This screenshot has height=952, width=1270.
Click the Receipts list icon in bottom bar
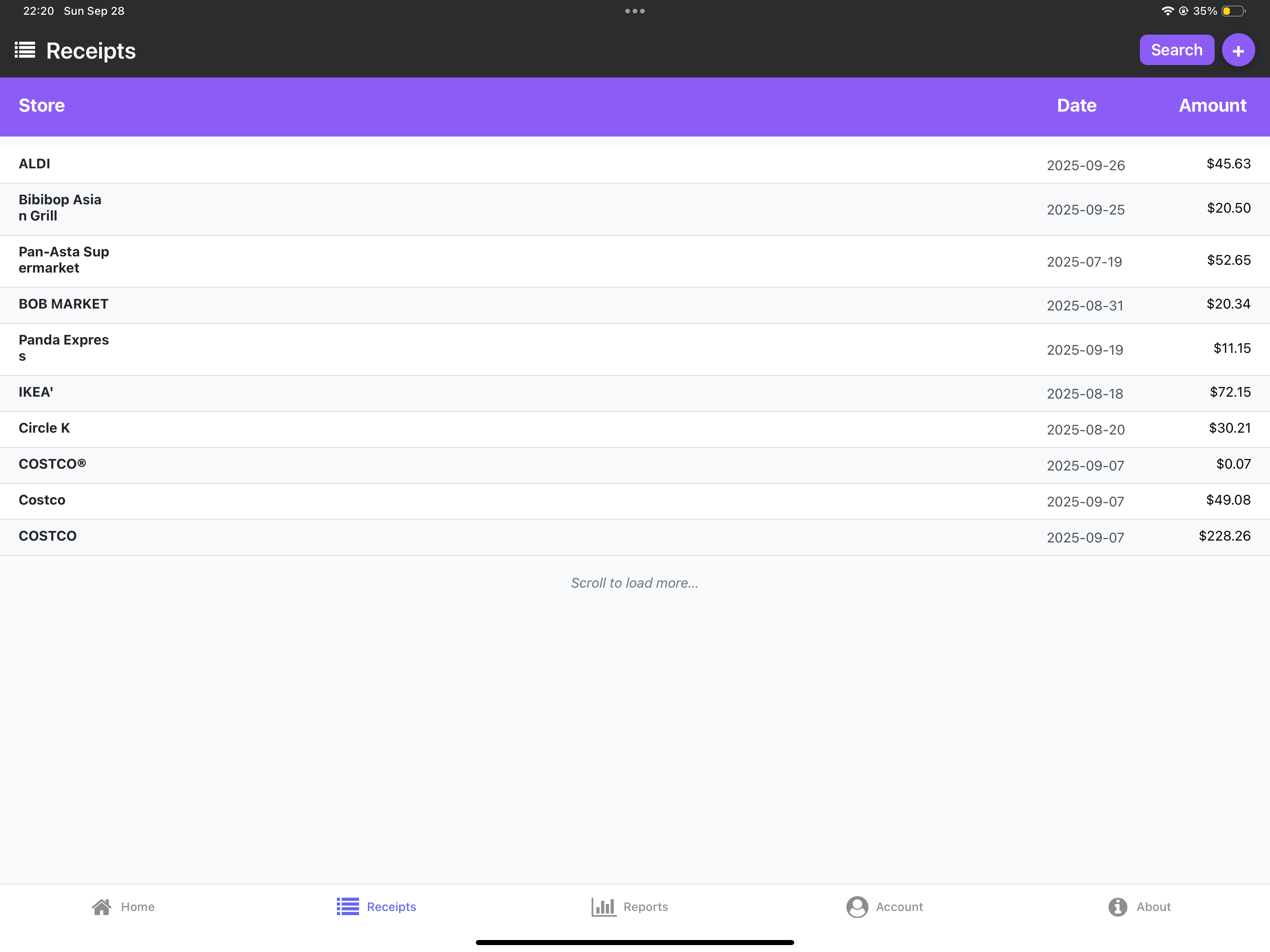coord(347,907)
